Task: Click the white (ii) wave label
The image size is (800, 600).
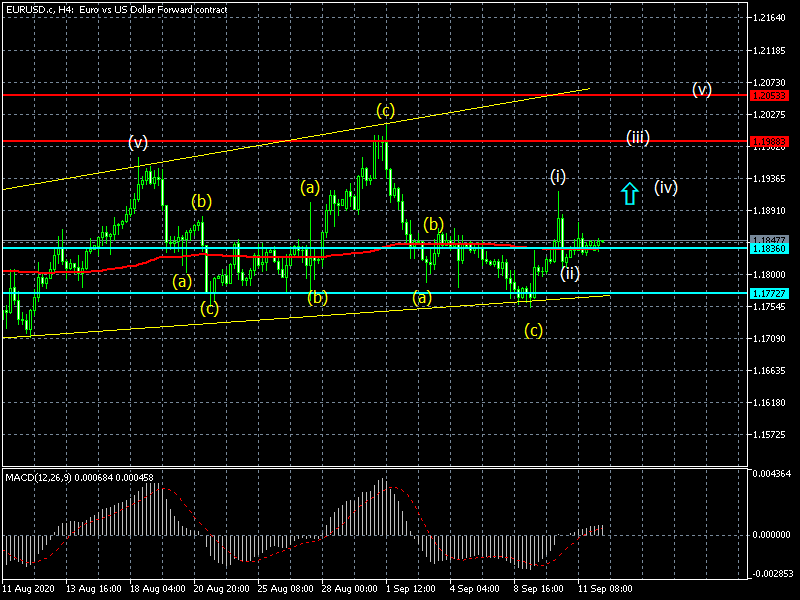Action: [x=569, y=272]
